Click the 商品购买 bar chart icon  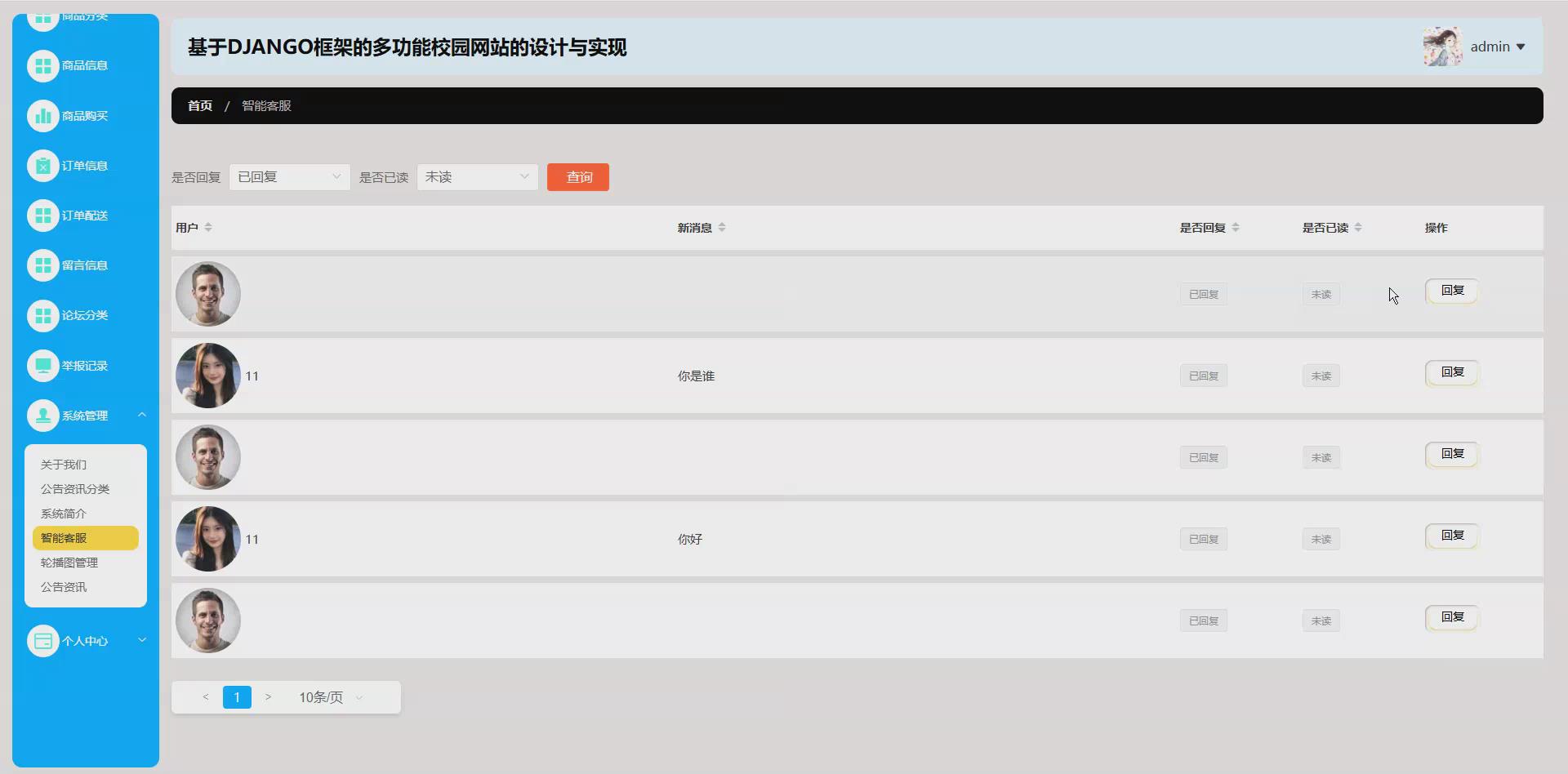[43, 116]
